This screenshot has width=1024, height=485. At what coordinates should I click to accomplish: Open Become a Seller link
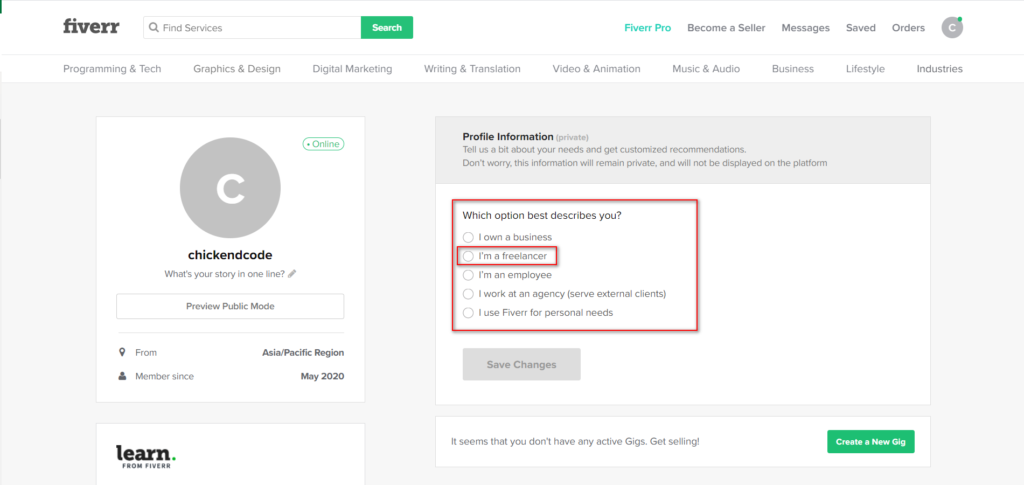click(x=726, y=28)
